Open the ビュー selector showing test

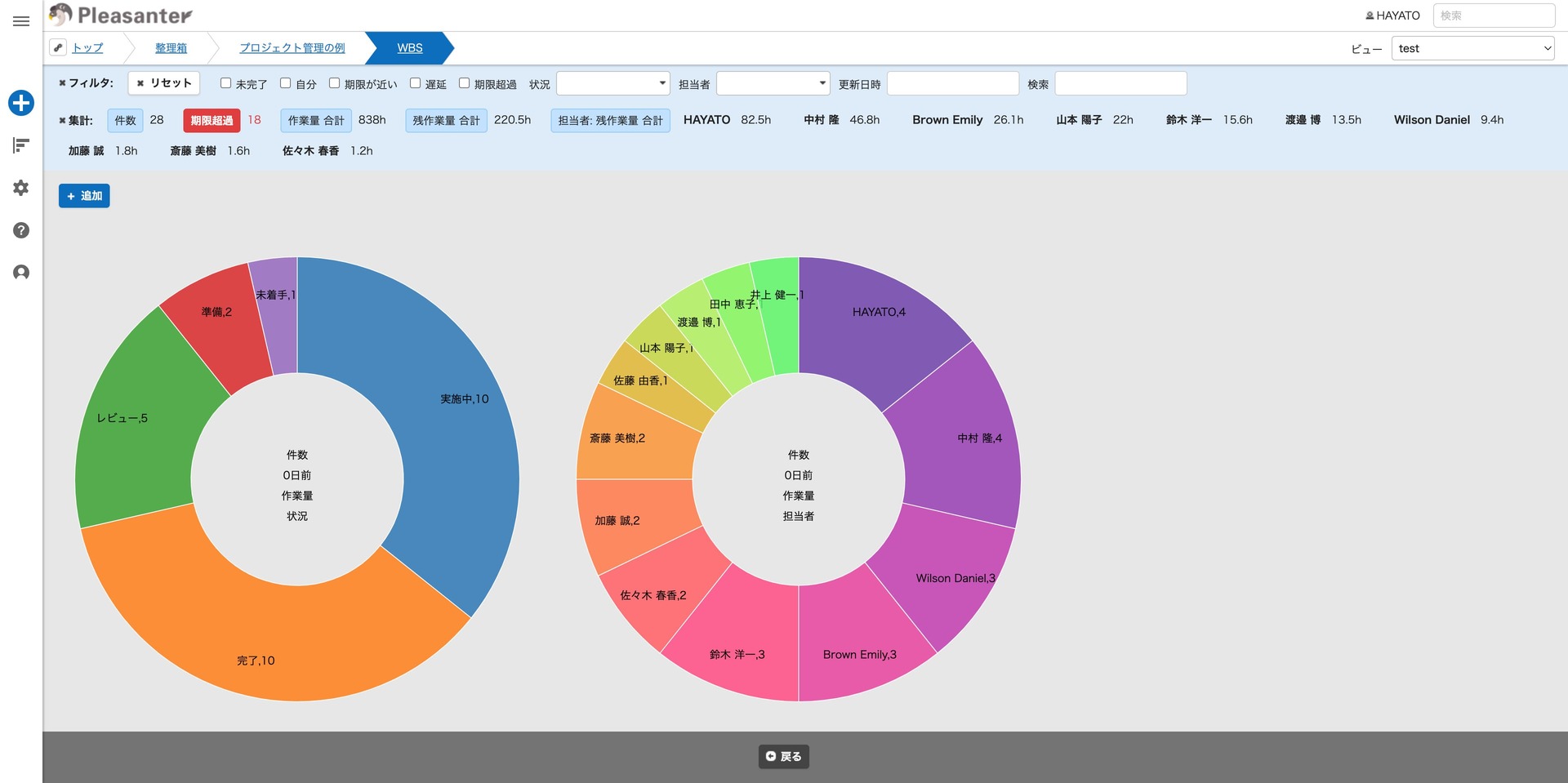pyautogui.click(x=1472, y=48)
